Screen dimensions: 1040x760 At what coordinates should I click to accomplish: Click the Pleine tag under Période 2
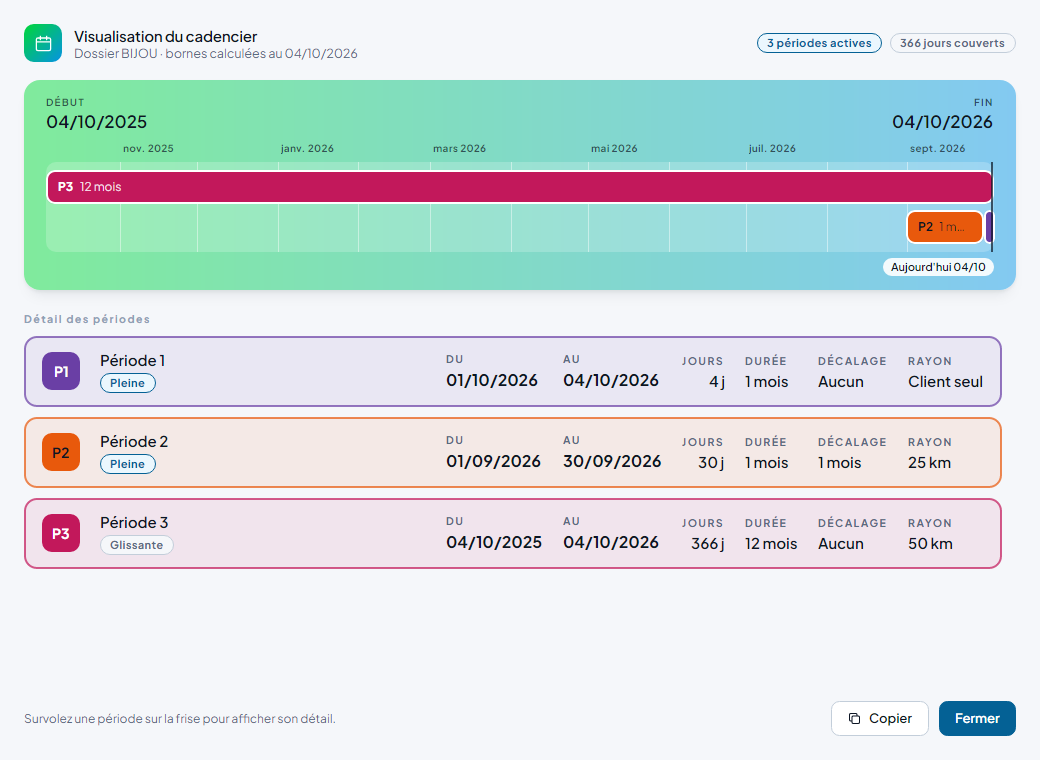coord(127,464)
